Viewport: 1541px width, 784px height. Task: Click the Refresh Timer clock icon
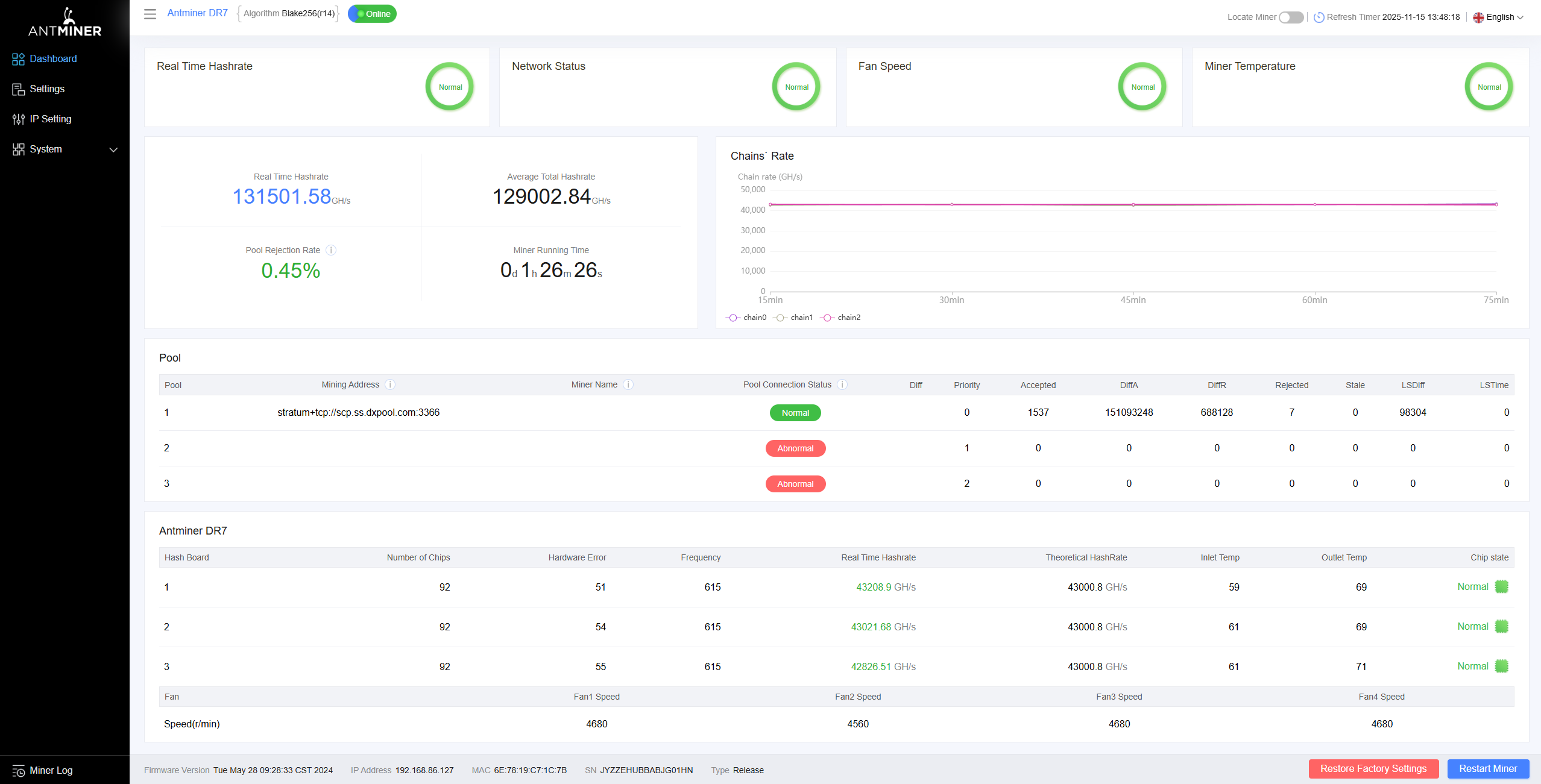(x=1319, y=17)
